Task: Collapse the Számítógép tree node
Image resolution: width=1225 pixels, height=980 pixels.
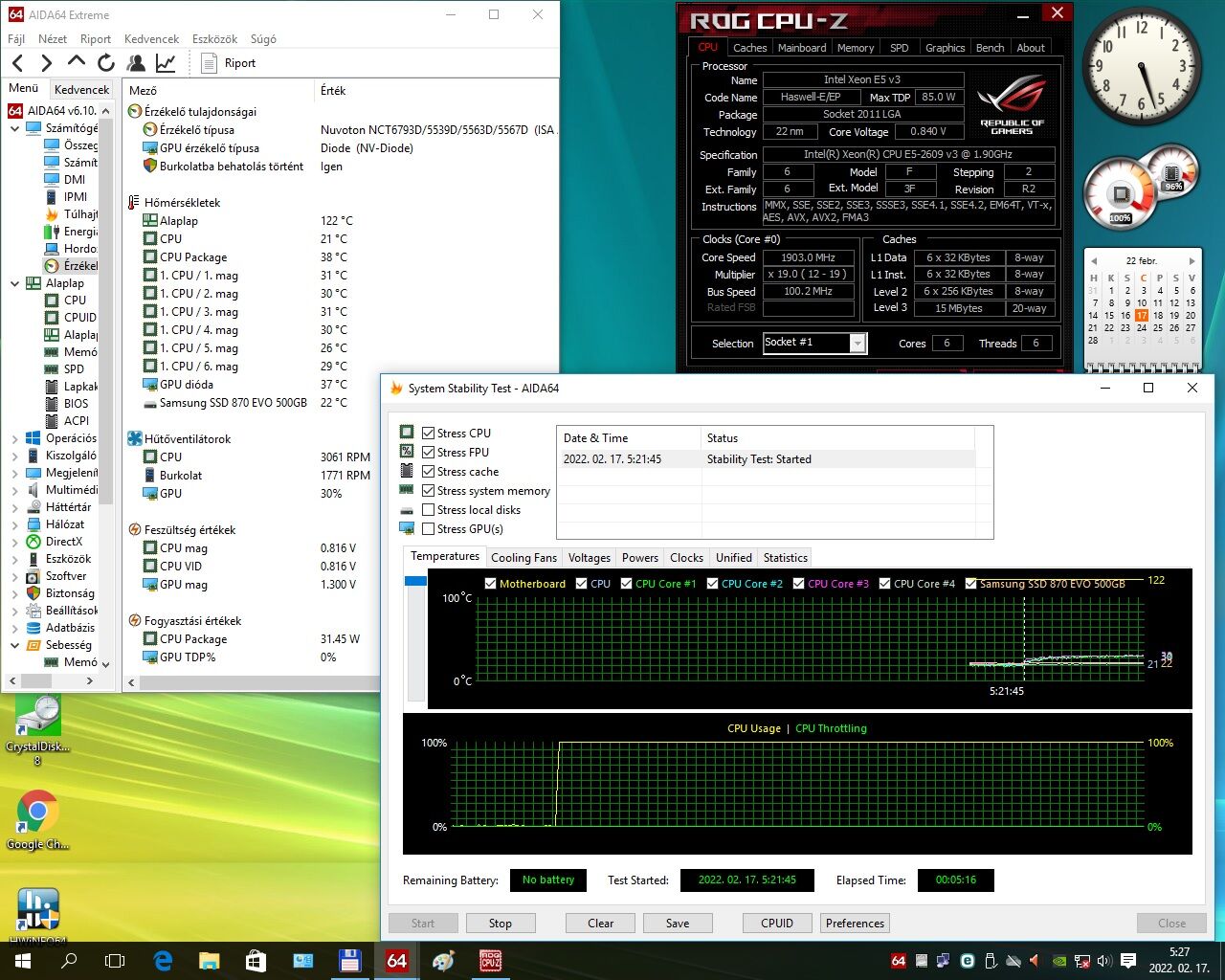Action: pyautogui.click(x=14, y=128)
